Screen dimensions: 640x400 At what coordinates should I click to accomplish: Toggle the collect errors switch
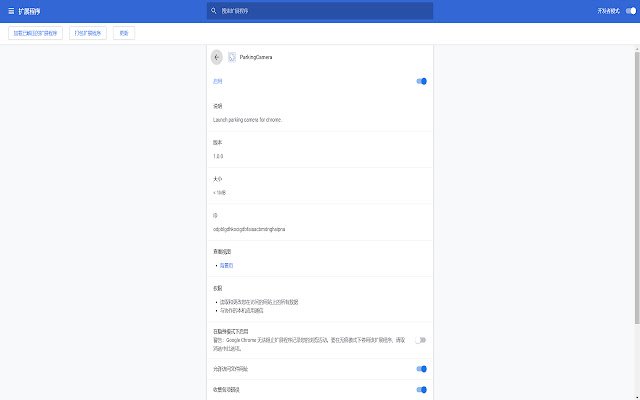pyautogui.click(x=422, y=390)
